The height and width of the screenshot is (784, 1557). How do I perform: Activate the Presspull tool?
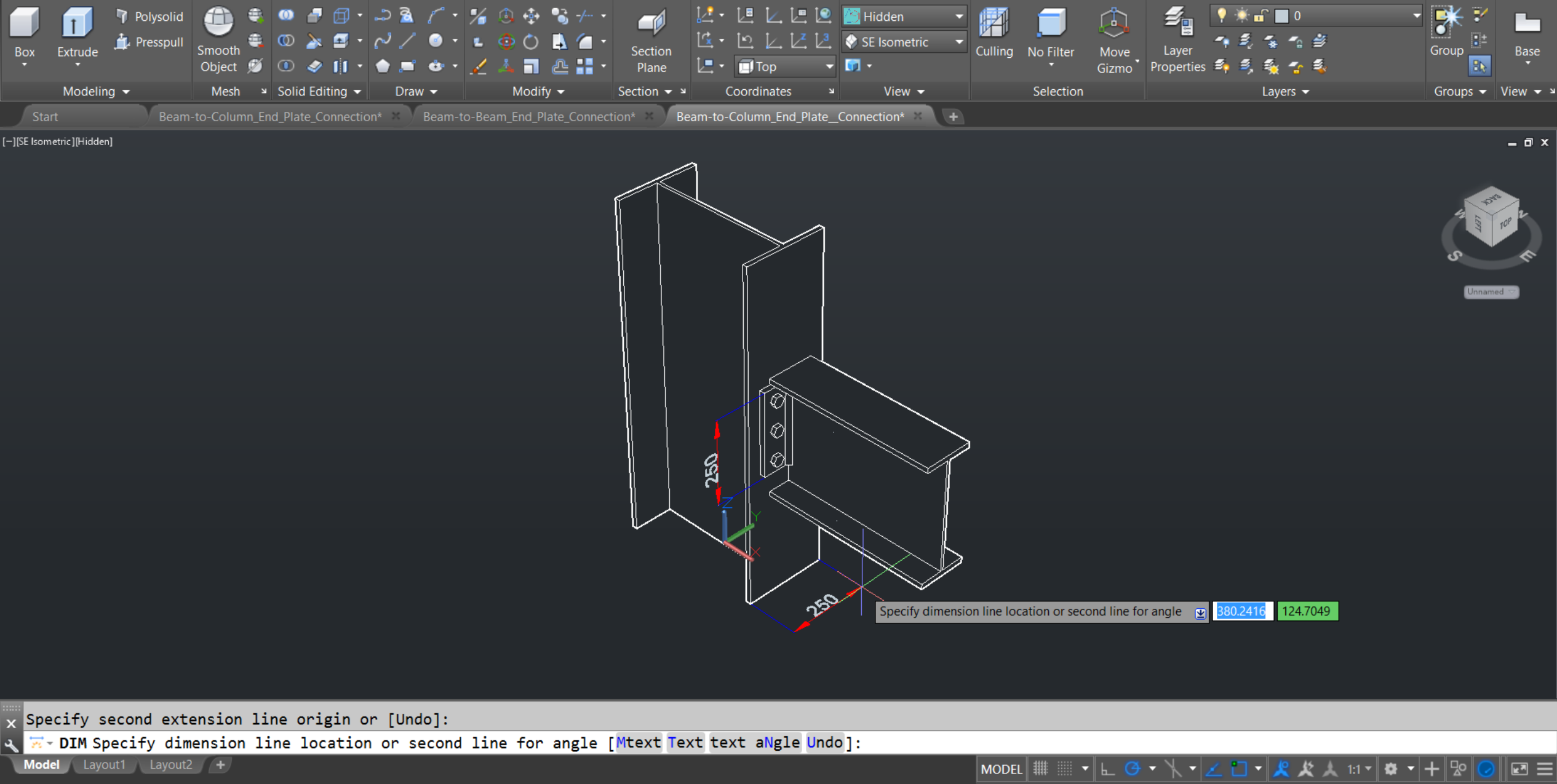point(149,42)
